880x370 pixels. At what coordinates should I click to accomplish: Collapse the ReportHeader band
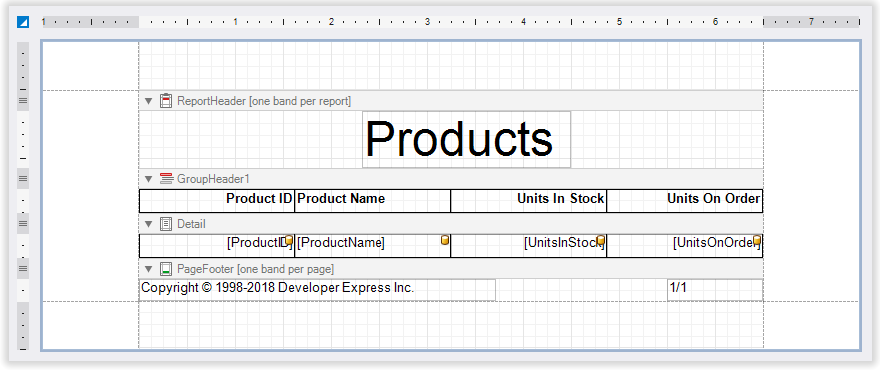148,101
